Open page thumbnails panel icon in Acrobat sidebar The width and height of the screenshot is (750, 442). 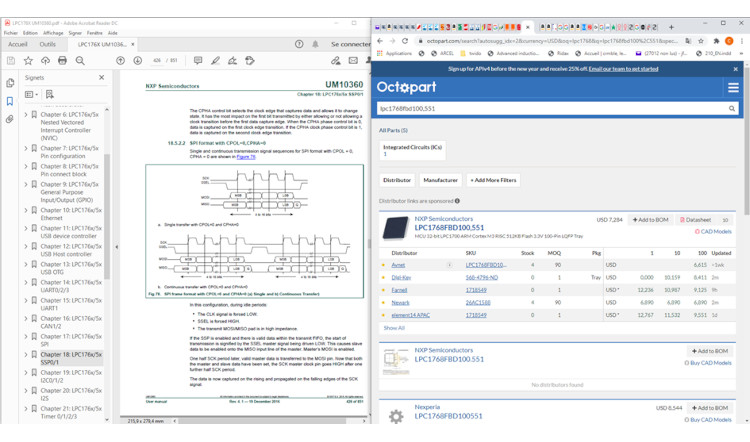coord(10,83)
